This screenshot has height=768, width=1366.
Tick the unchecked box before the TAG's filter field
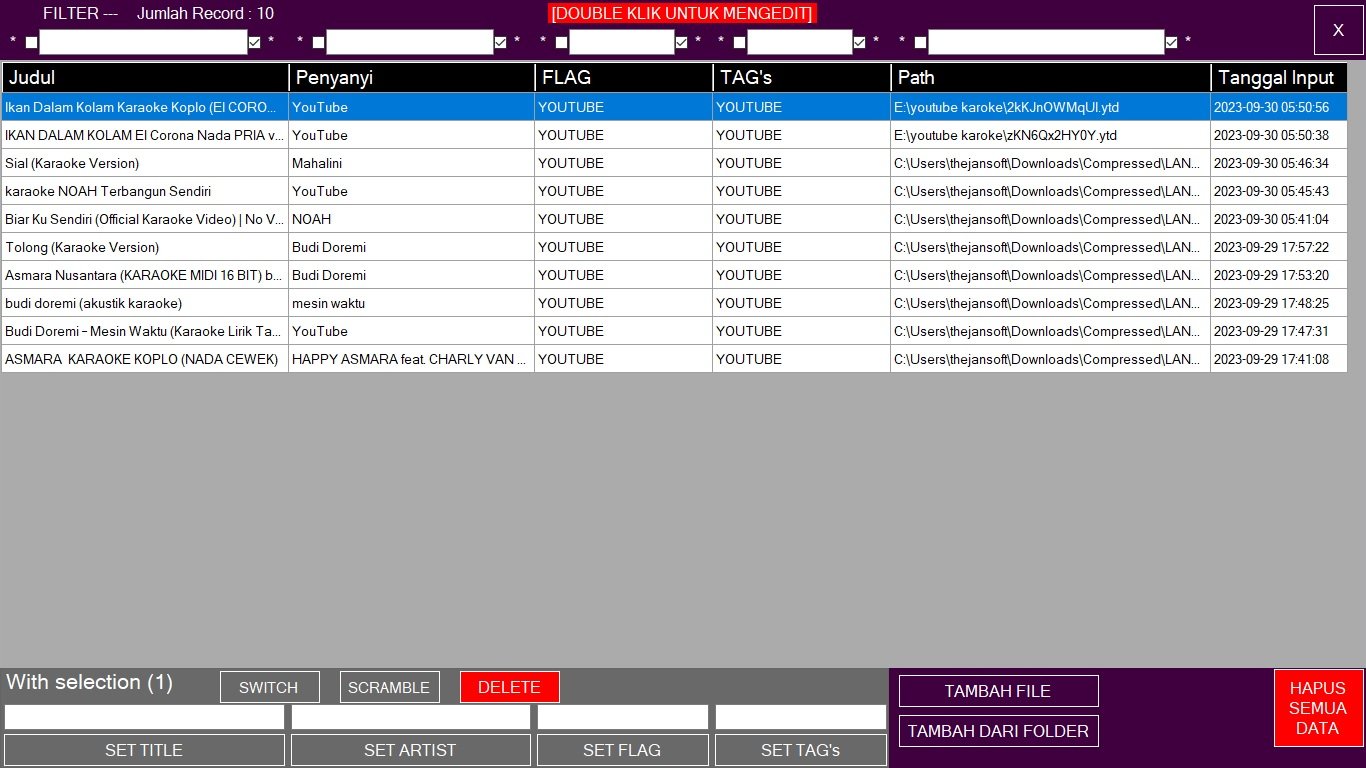point(739,42)
